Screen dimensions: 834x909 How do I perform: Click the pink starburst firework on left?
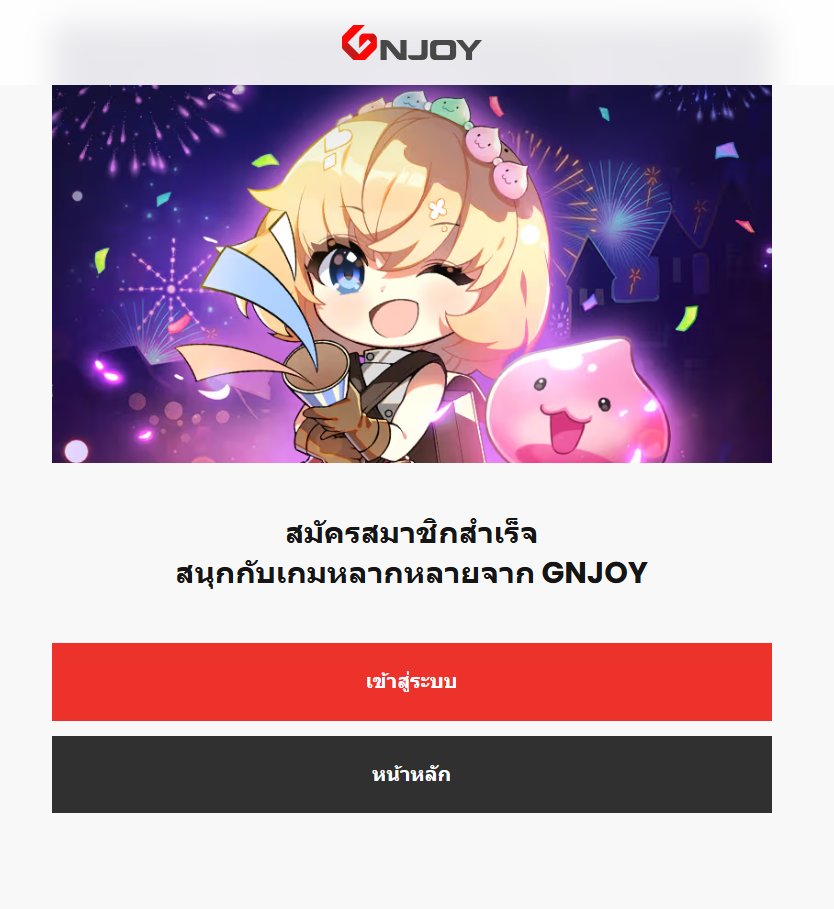coord(169,288)
